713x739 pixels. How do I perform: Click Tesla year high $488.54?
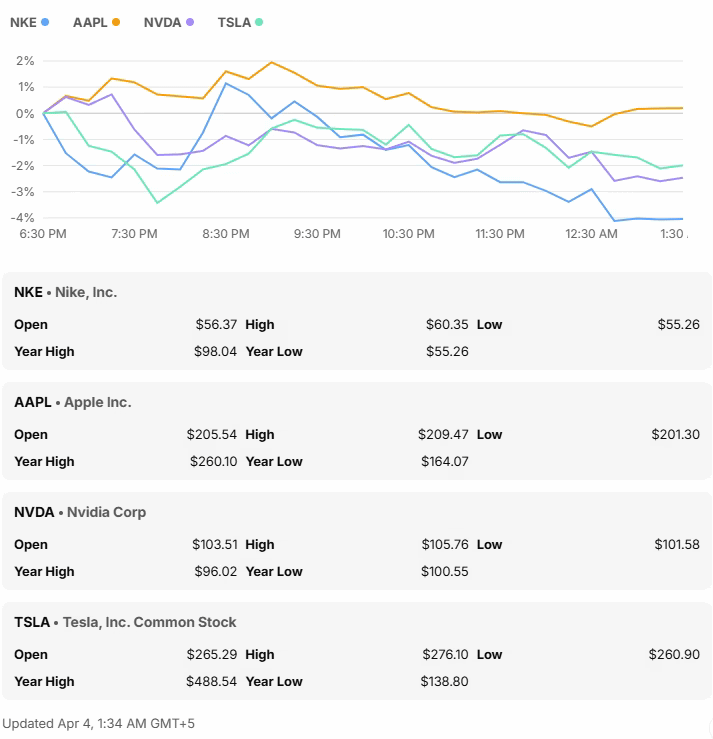coord(211,682)
